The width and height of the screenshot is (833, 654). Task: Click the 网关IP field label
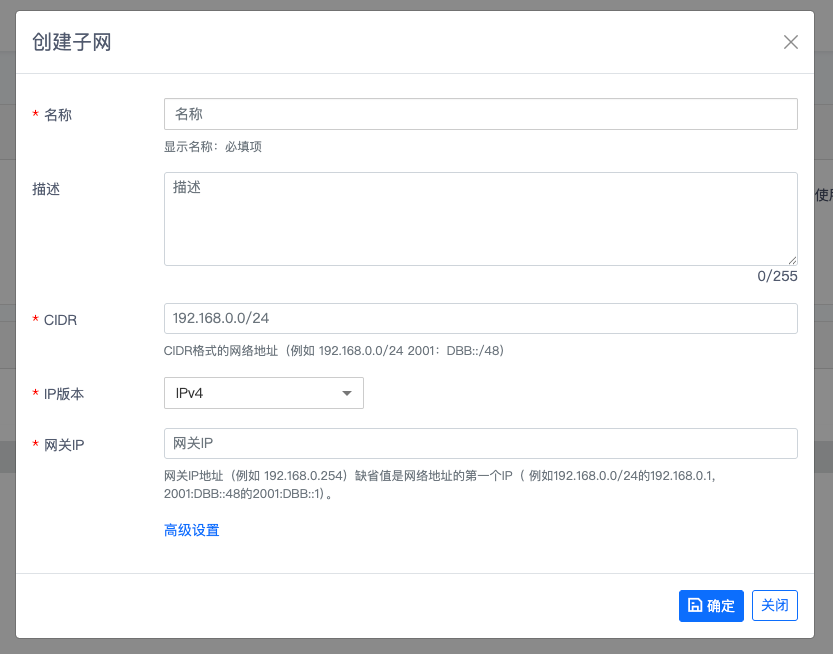(64, 445)
